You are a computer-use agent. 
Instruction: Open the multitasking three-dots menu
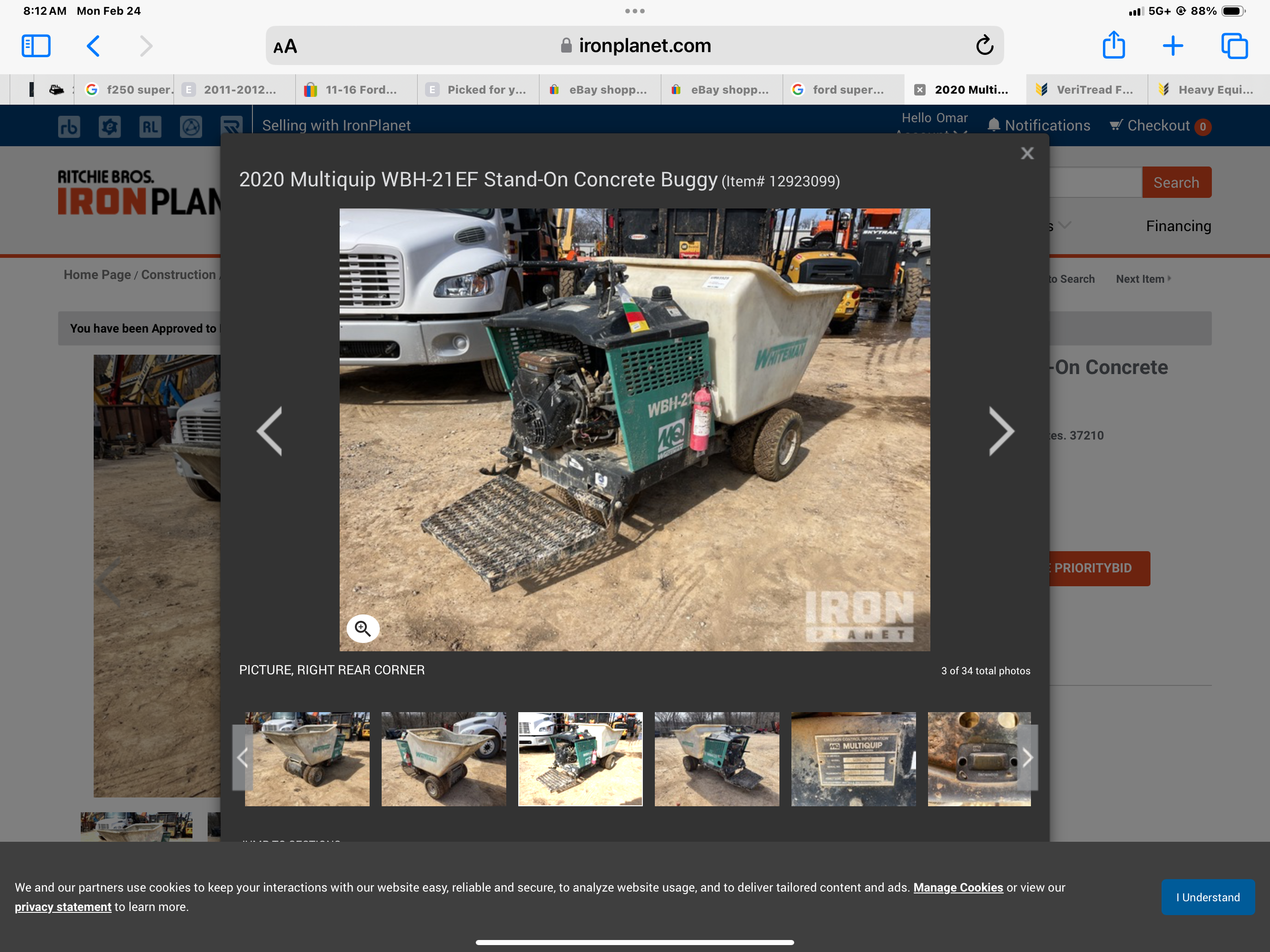(x=635, y=11)
